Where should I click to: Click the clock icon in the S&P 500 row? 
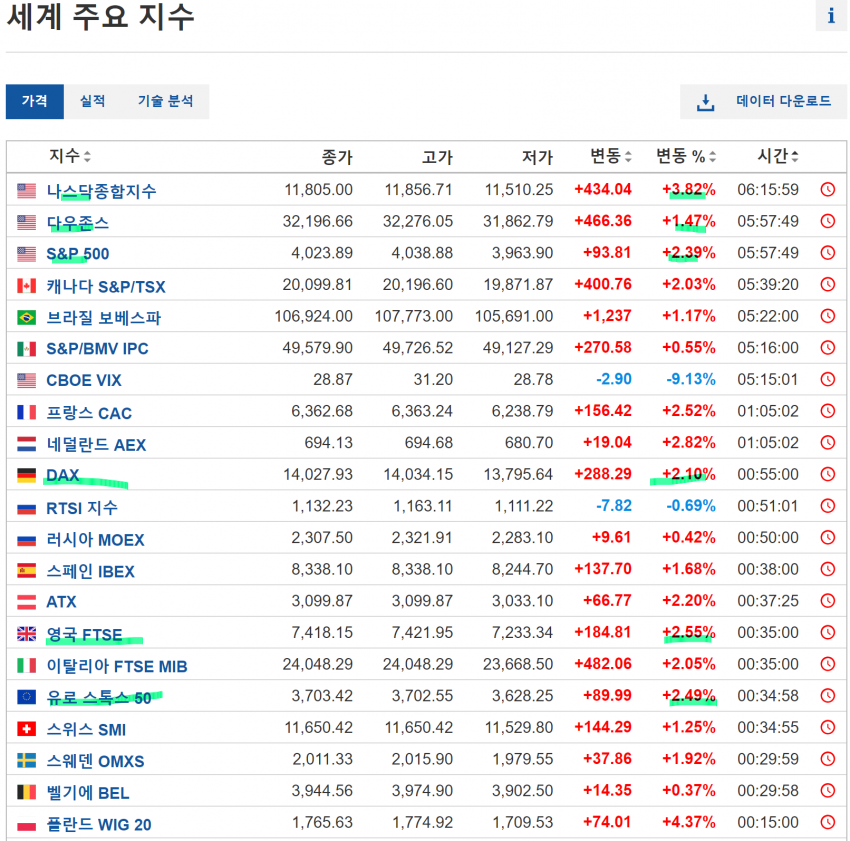coord(828,253)
